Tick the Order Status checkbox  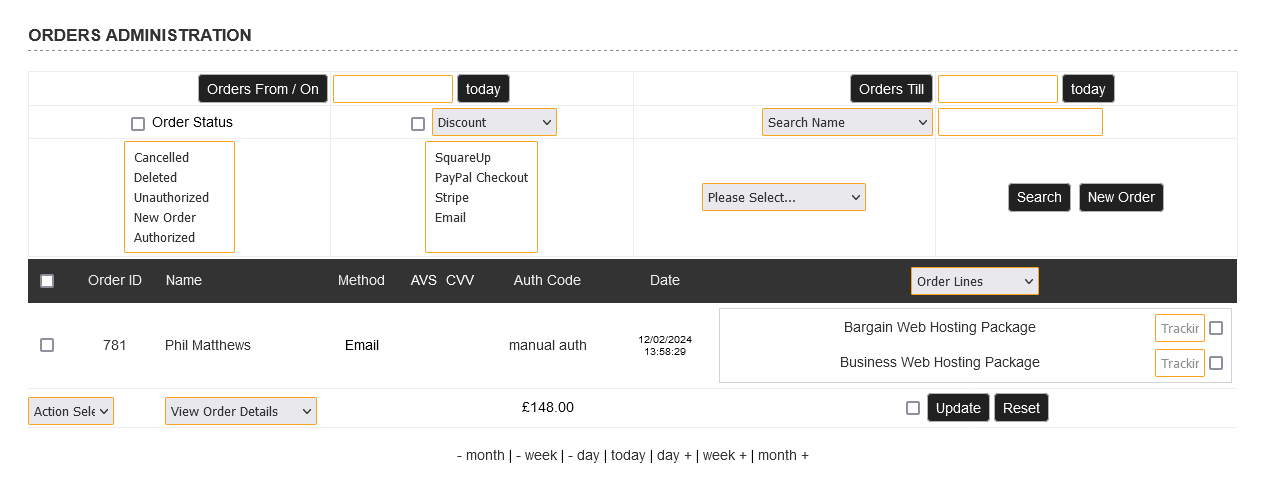[138, 124]
